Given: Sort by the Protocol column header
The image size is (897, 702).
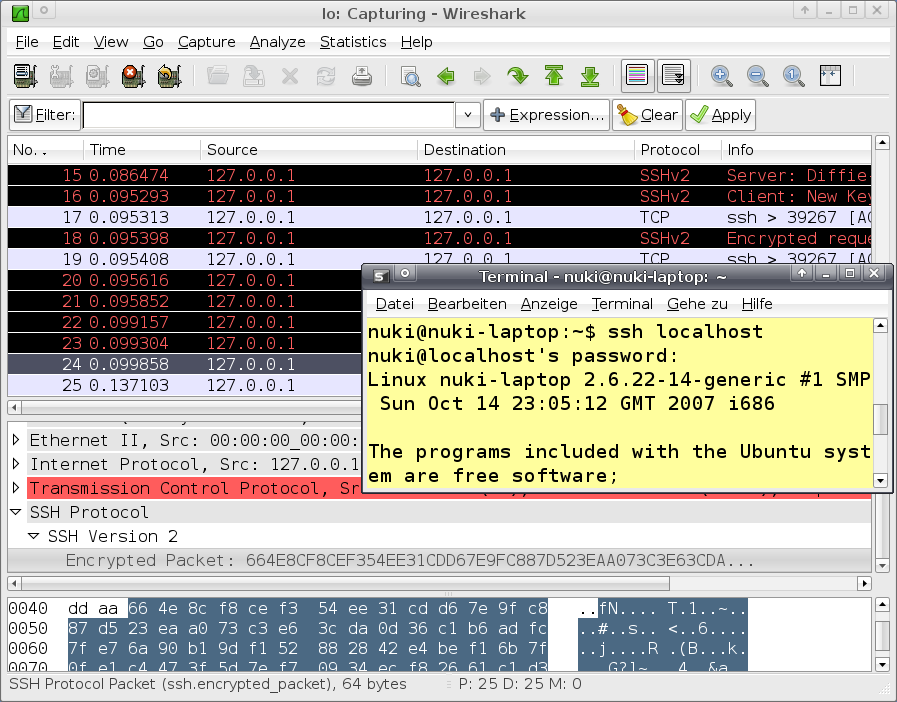Looking at the screenshot, I should [x=677, y=150].
